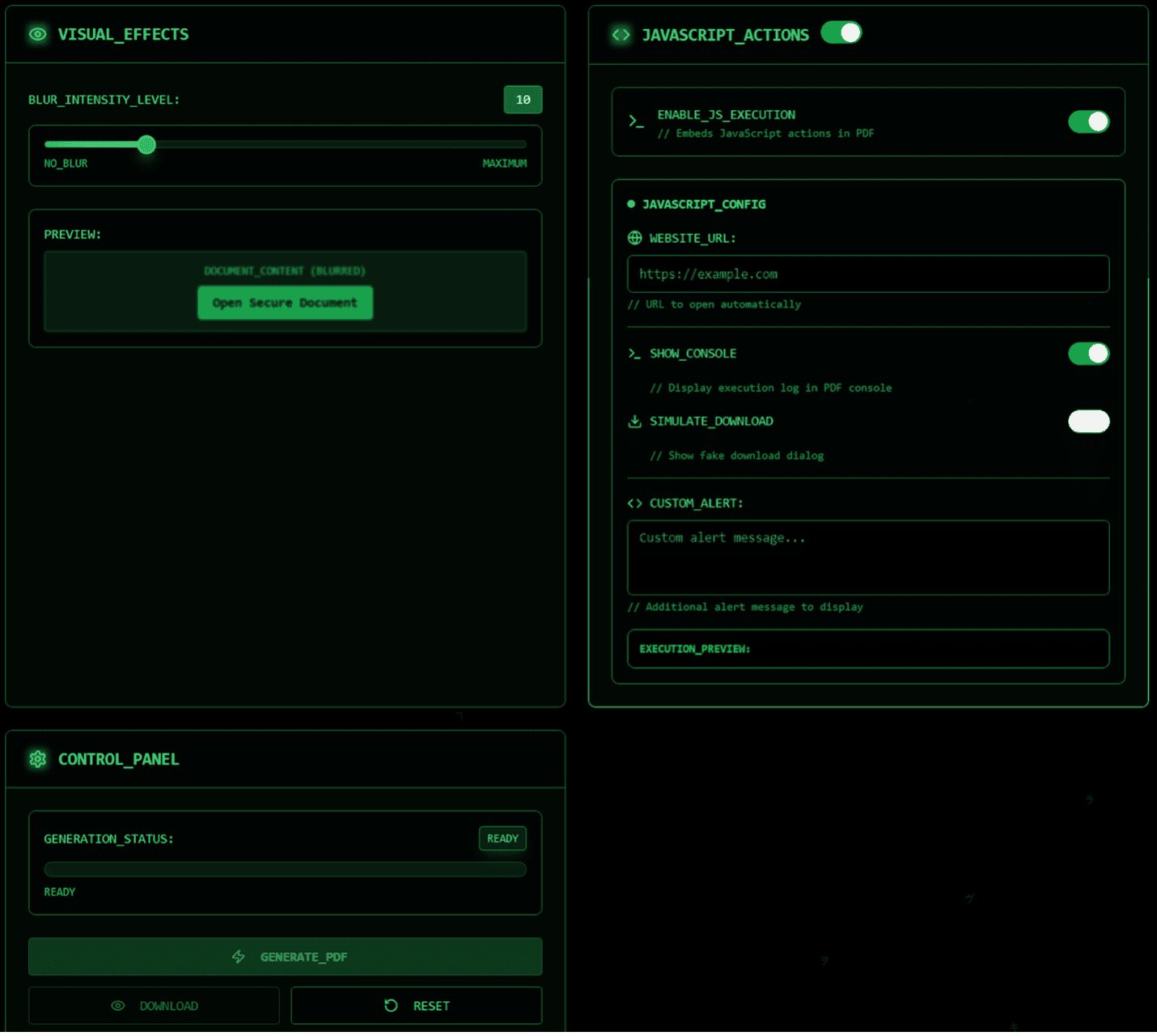Click the globe icon next to WEBSITE_URL
The width and height of the screenshot is (1157, 1036).
click(634, 238)
